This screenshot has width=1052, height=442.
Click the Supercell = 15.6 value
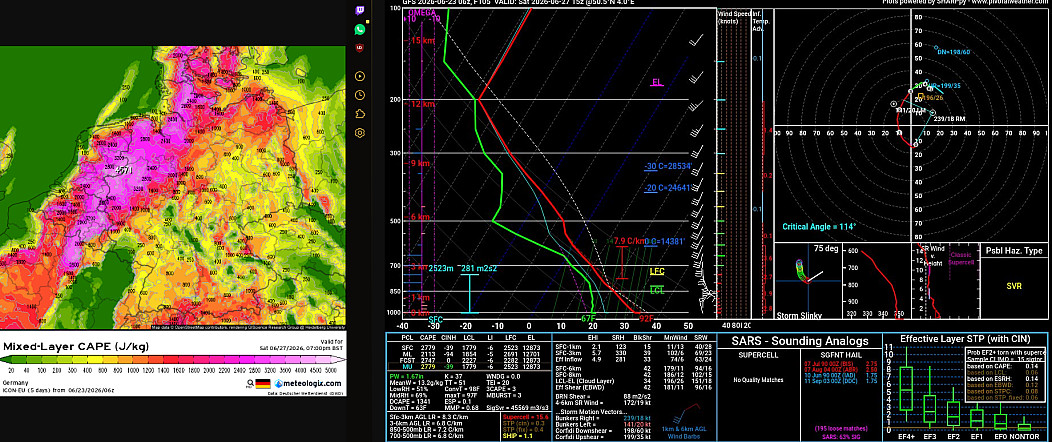(x=525, y=417)
